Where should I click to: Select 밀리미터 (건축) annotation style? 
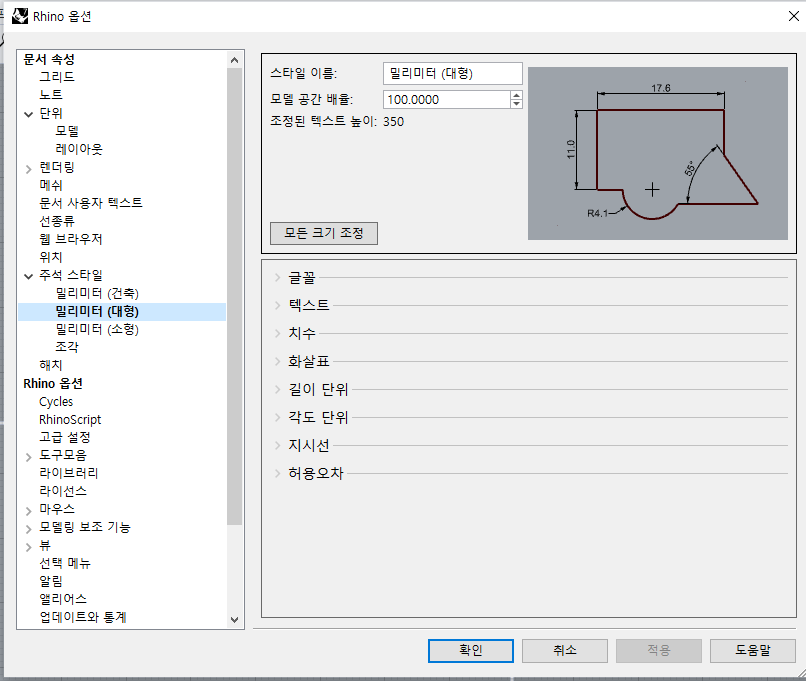(x=97, y=293)
